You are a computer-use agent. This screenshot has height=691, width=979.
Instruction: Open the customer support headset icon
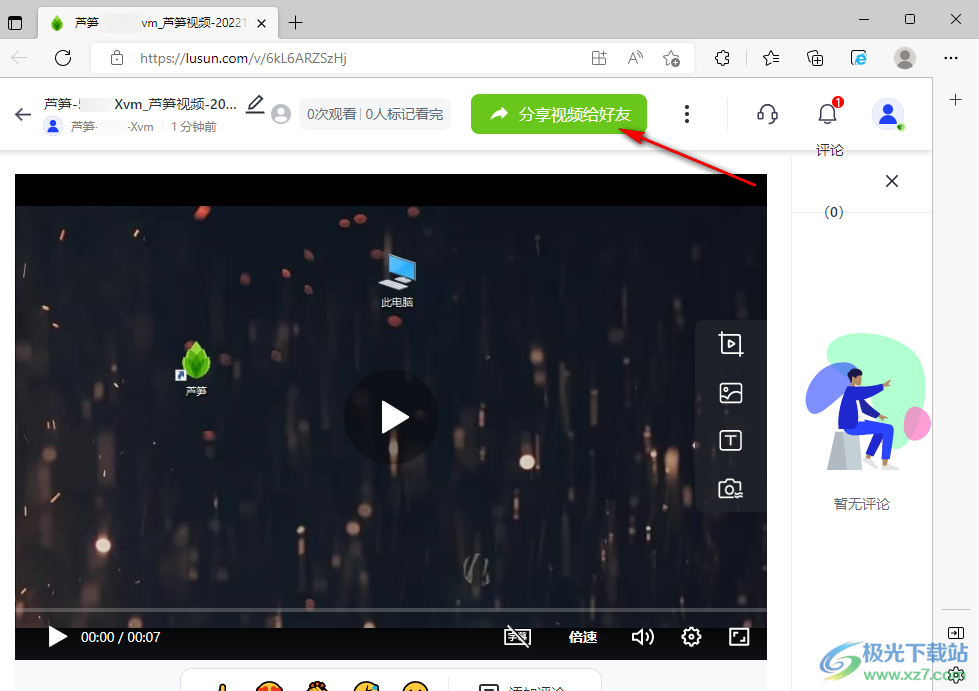(767, 114)
